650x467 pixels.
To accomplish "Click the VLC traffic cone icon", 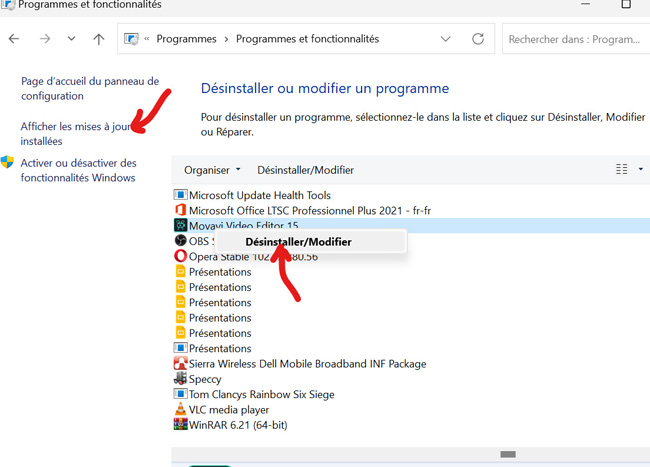I will (x=180, y=409).
